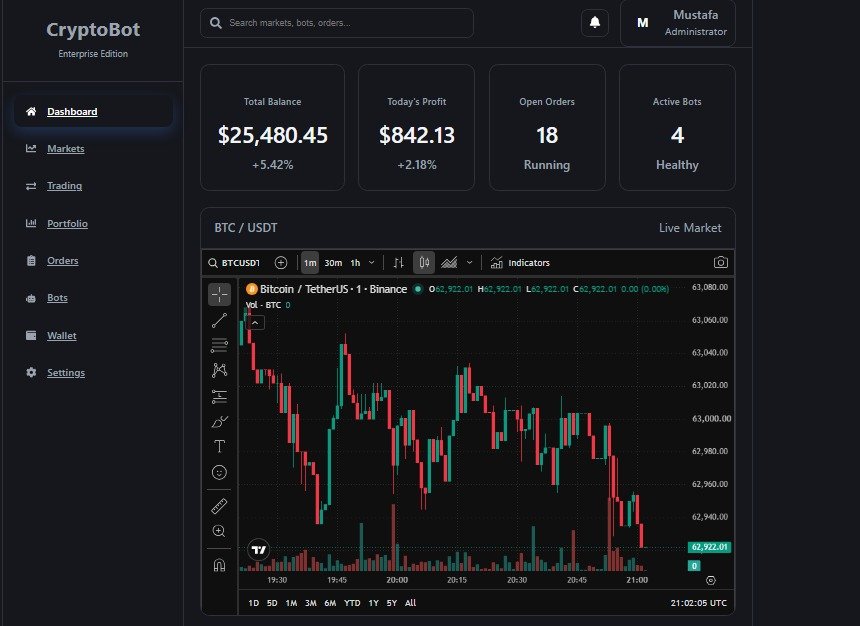Switch to candles chart style
Image resolution: width=860 pixels, height=626 pixels.
424,263
